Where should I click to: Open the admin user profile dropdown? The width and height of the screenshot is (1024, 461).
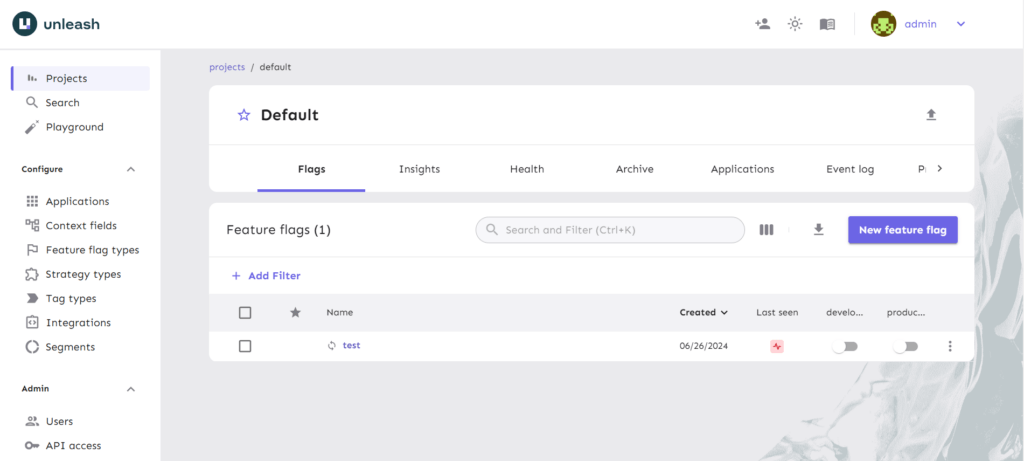[960, 24]
